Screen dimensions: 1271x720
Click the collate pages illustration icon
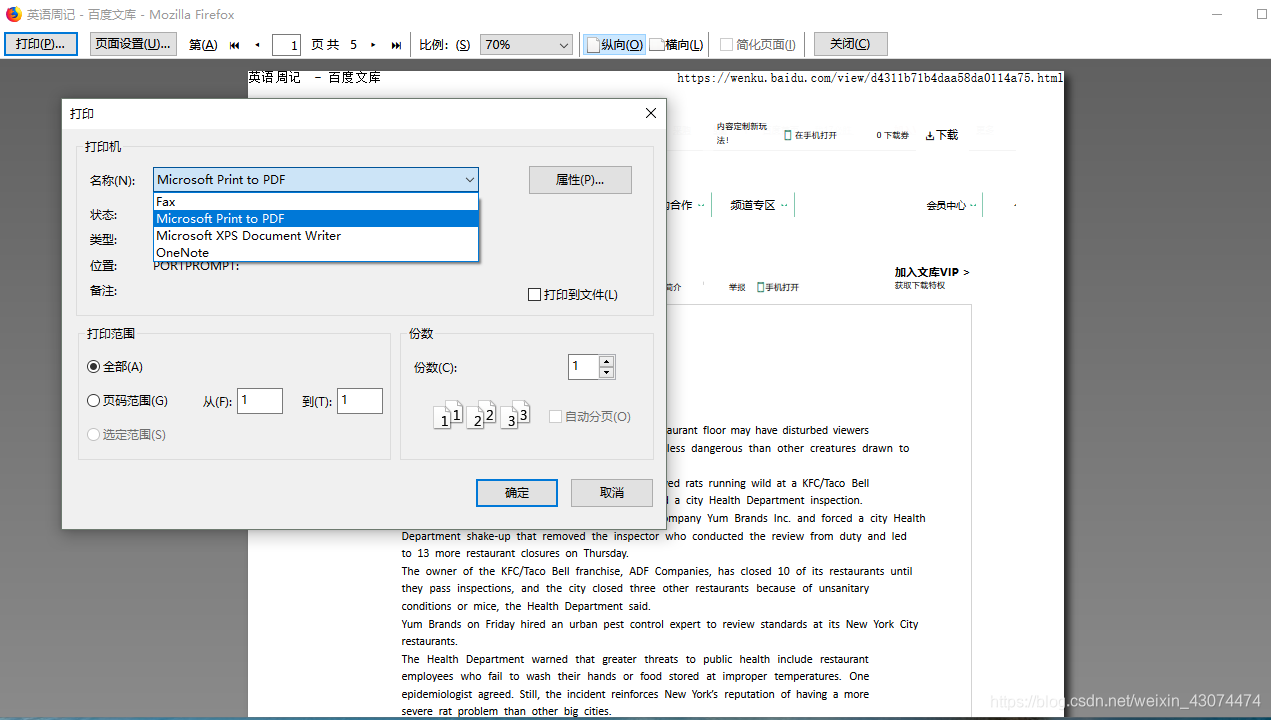(482, 415)
